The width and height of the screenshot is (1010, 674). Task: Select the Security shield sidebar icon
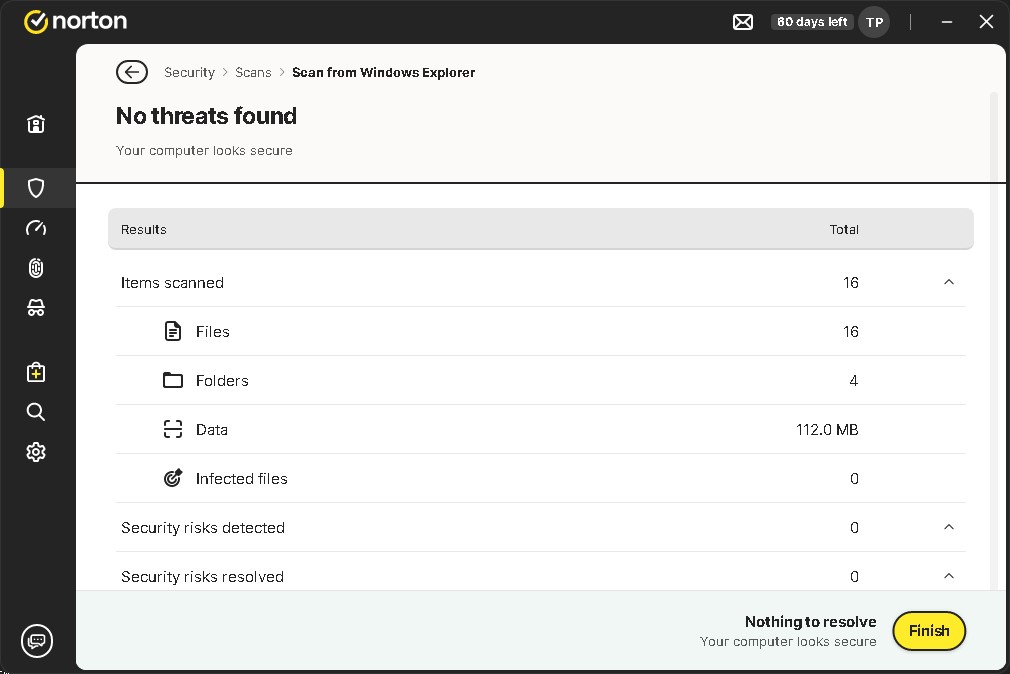tap(36, 188)
